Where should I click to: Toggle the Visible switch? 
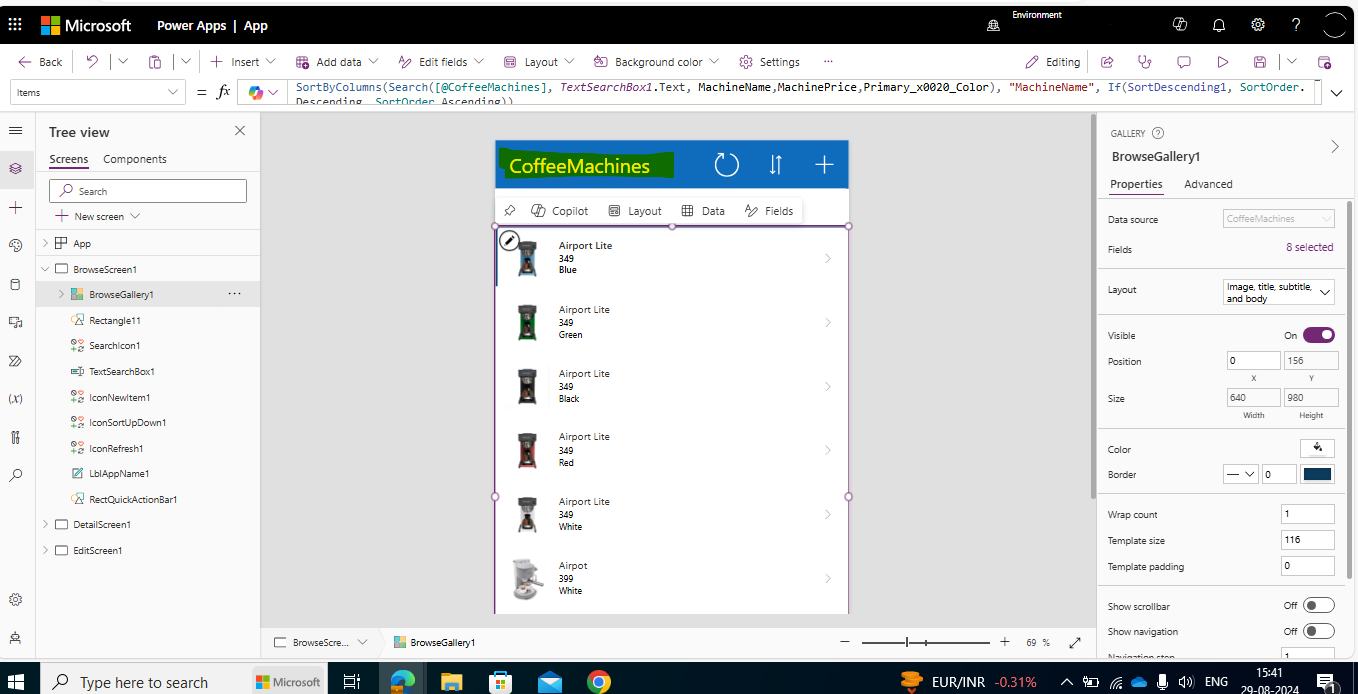tap(1318, 335)
